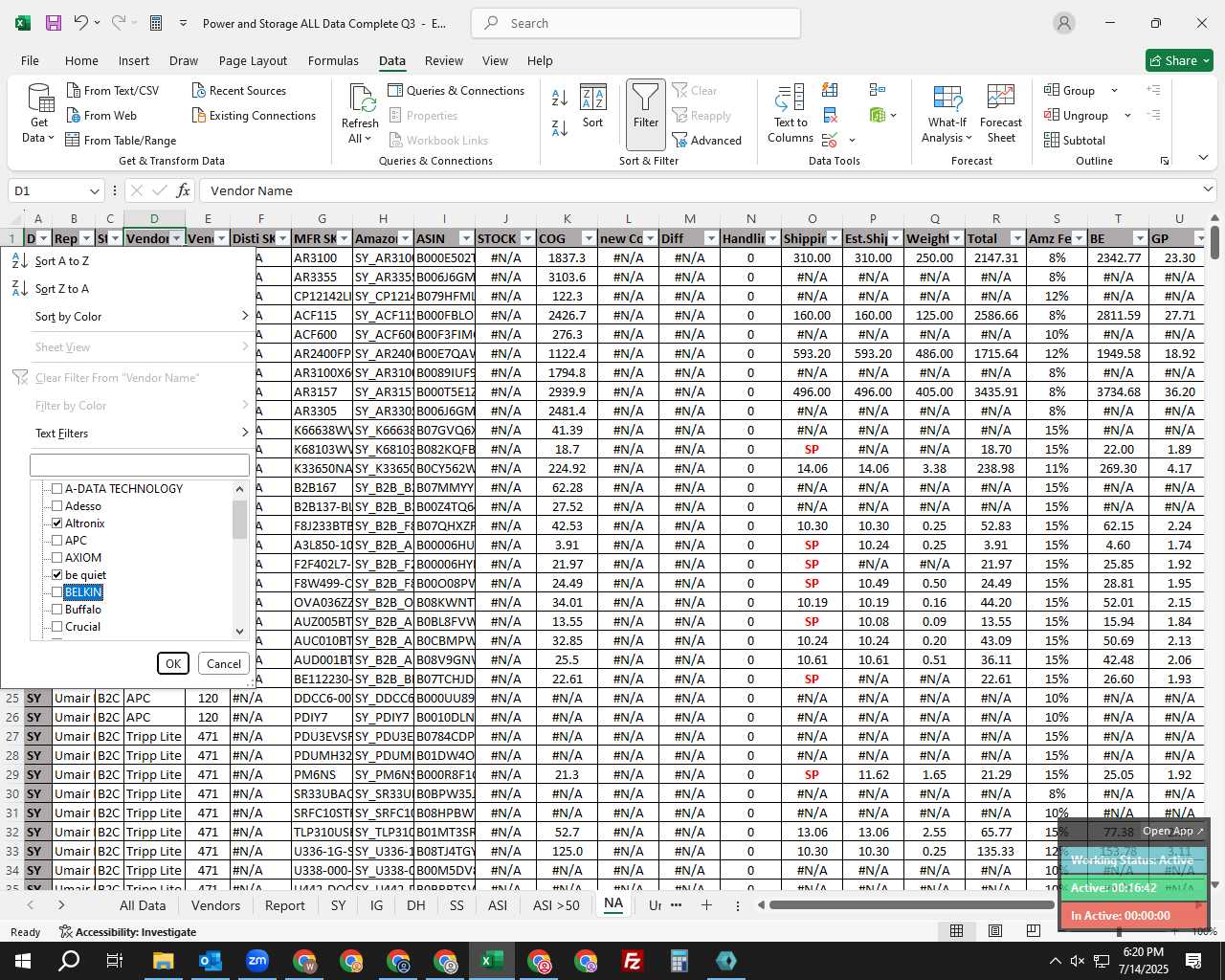Import data From Text/CSV
The width and height of the screenshot is (1225, 980).
(x=112, y=90)
